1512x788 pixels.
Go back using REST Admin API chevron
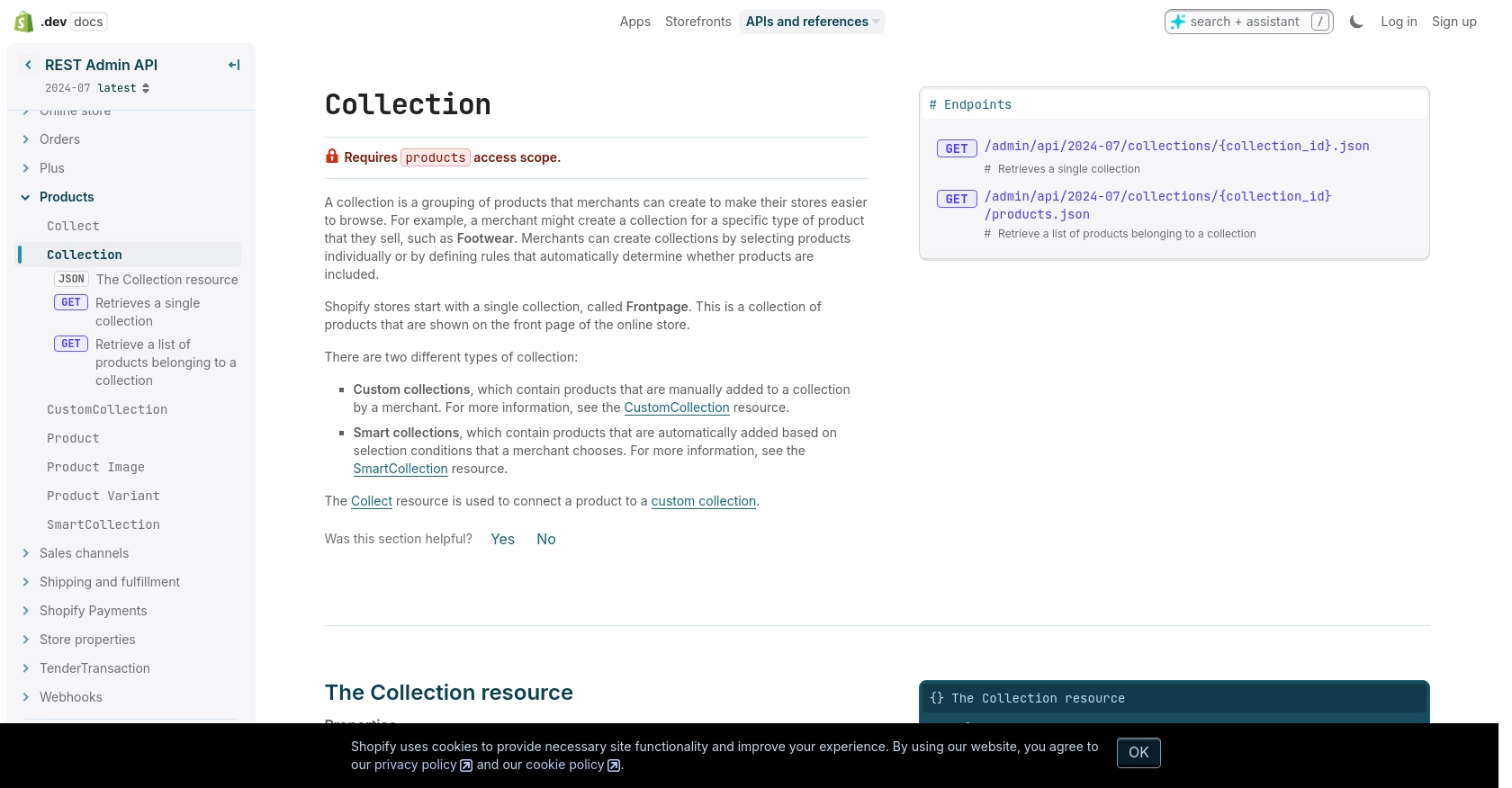coord(28,65)
